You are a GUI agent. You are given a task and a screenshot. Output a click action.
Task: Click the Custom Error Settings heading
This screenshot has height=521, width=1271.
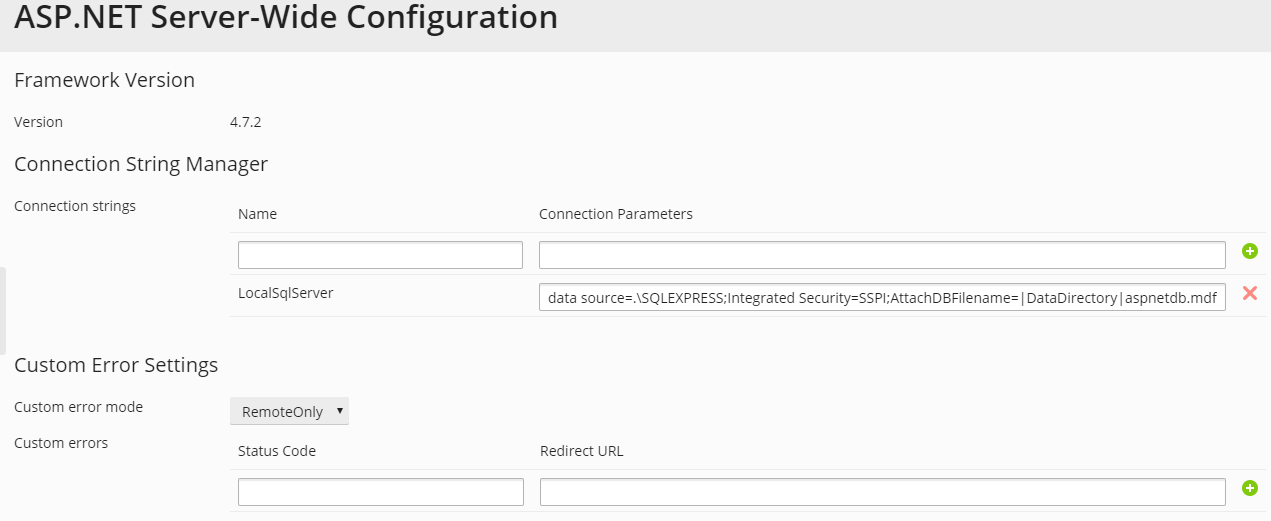pyautogui.click(x=116, y=365)
